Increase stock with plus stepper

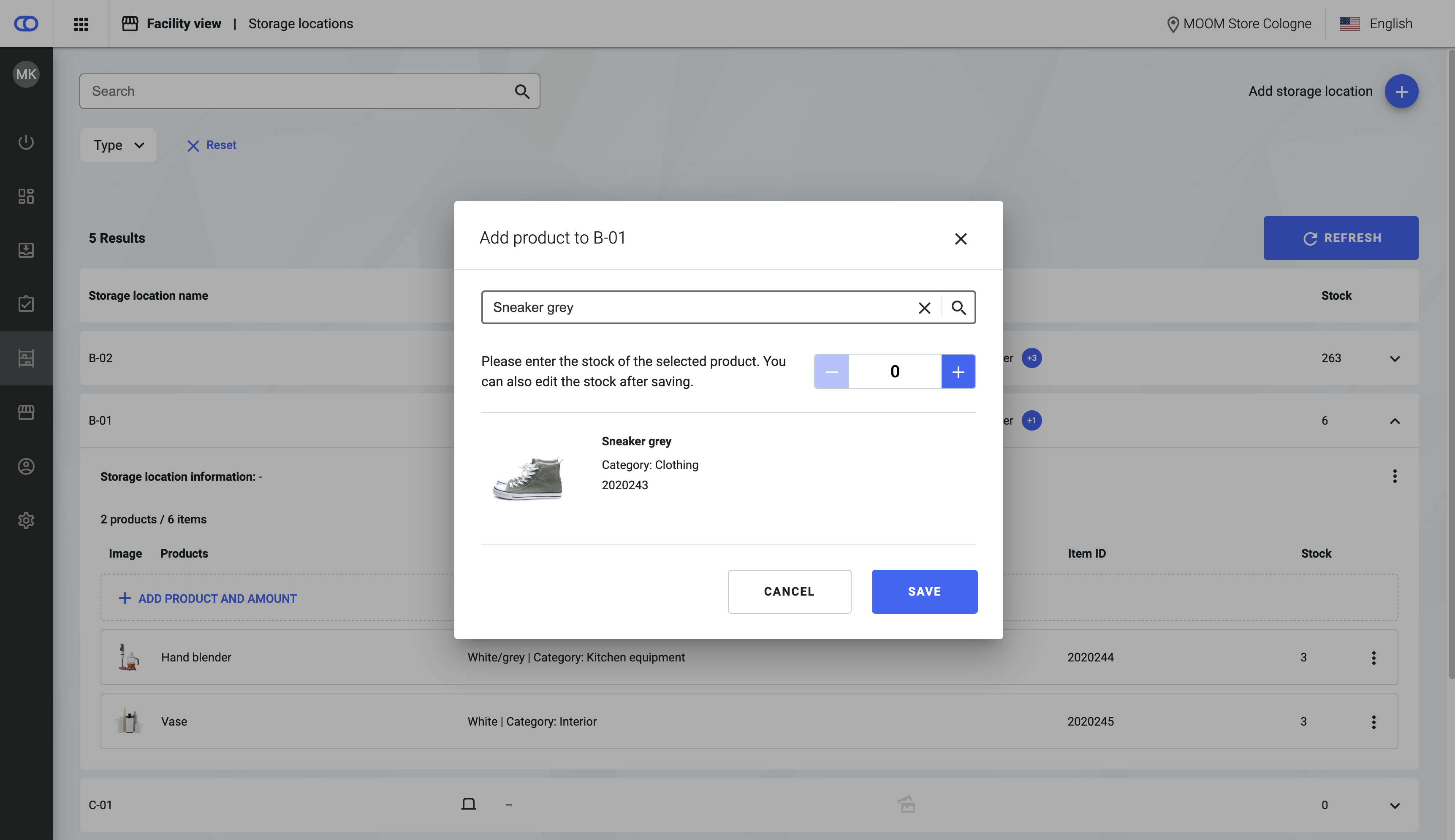(958, 371)
